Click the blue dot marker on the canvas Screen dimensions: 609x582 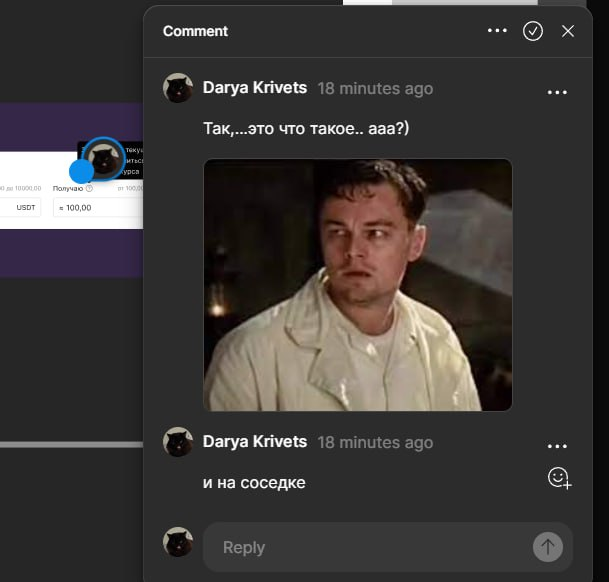[x=81, y=171]
